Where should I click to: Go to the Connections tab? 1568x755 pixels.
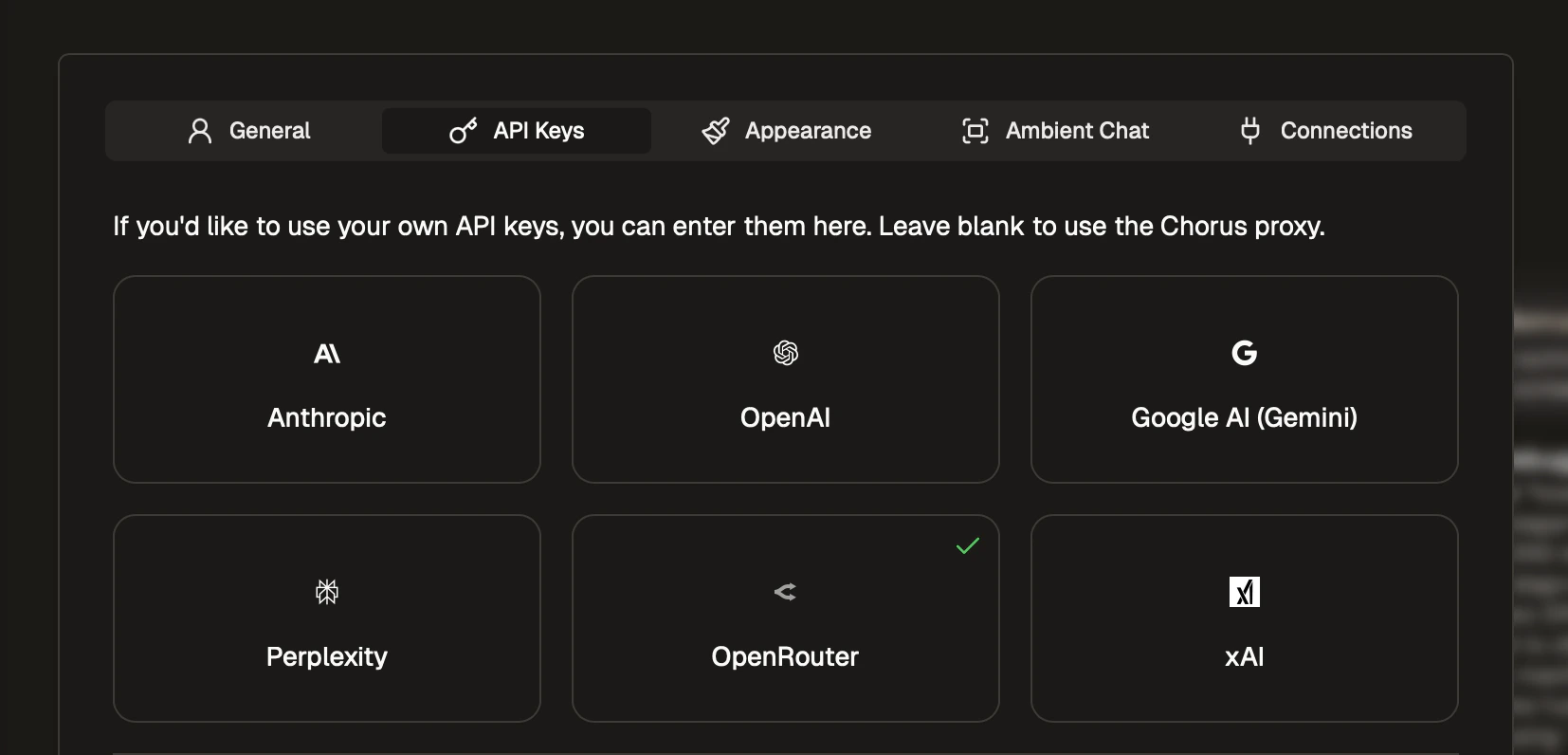(x=1325, y=131)
